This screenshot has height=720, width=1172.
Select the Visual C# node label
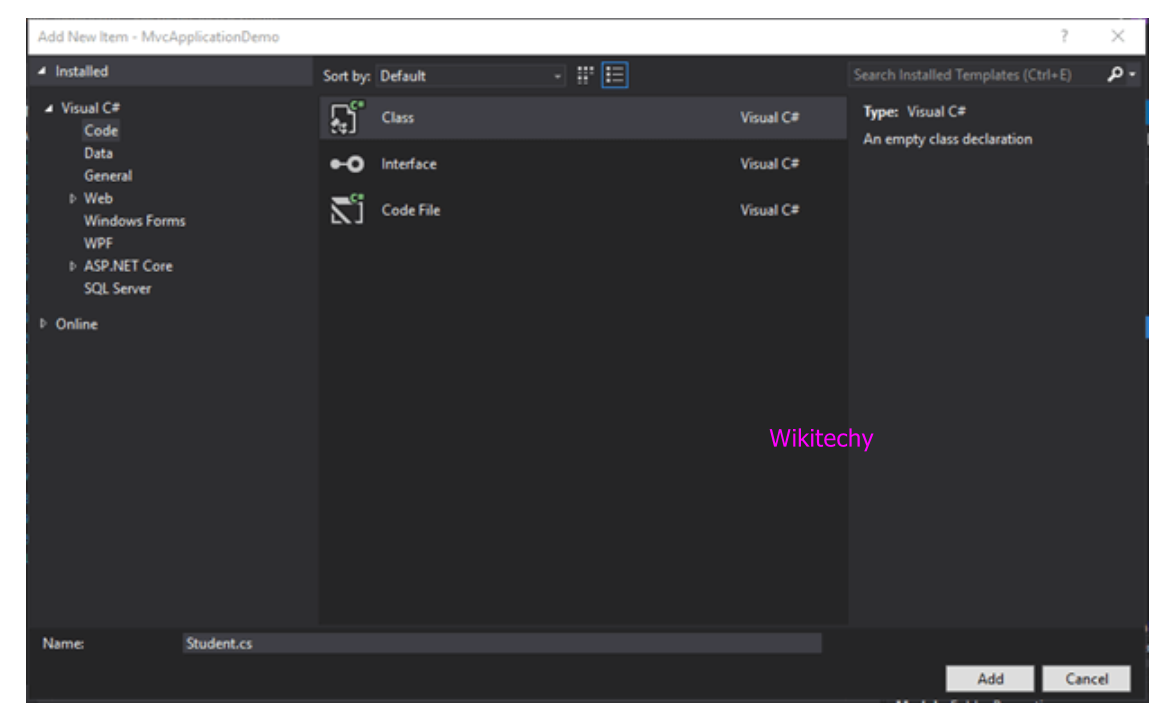90,108
